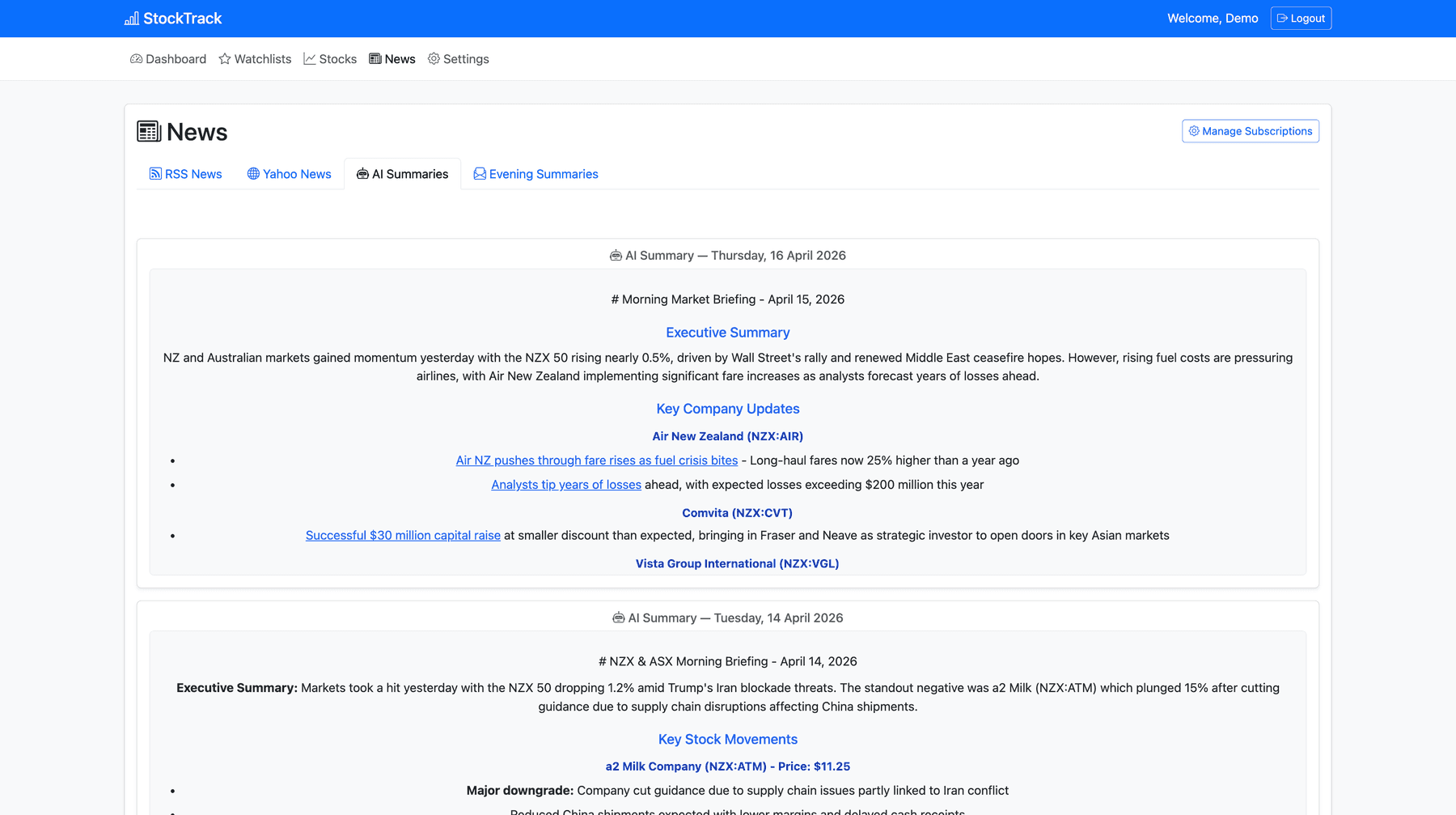The width and height of the screenshot is (1456, 815).
Task: Click the RSS feed icon
Action: click(x=155, y=174)
